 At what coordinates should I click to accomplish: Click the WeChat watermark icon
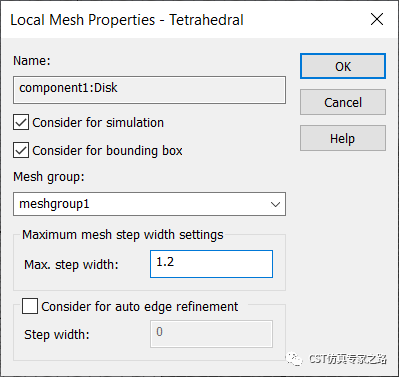(x=294, y=359)
